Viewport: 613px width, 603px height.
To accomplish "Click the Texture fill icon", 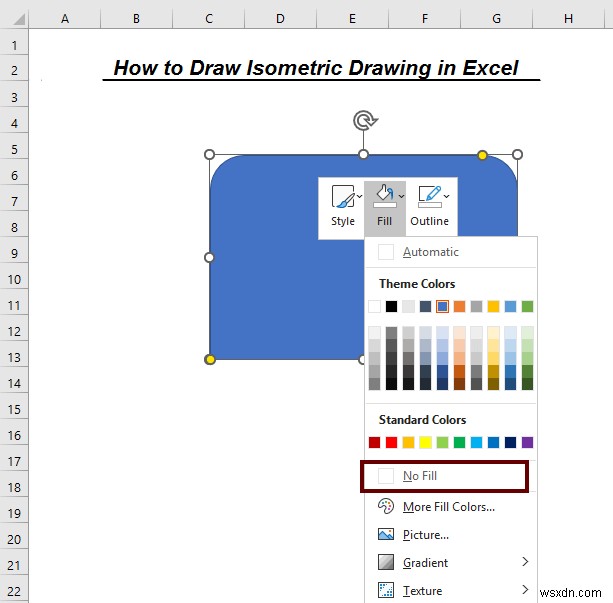I will point(386,590).
